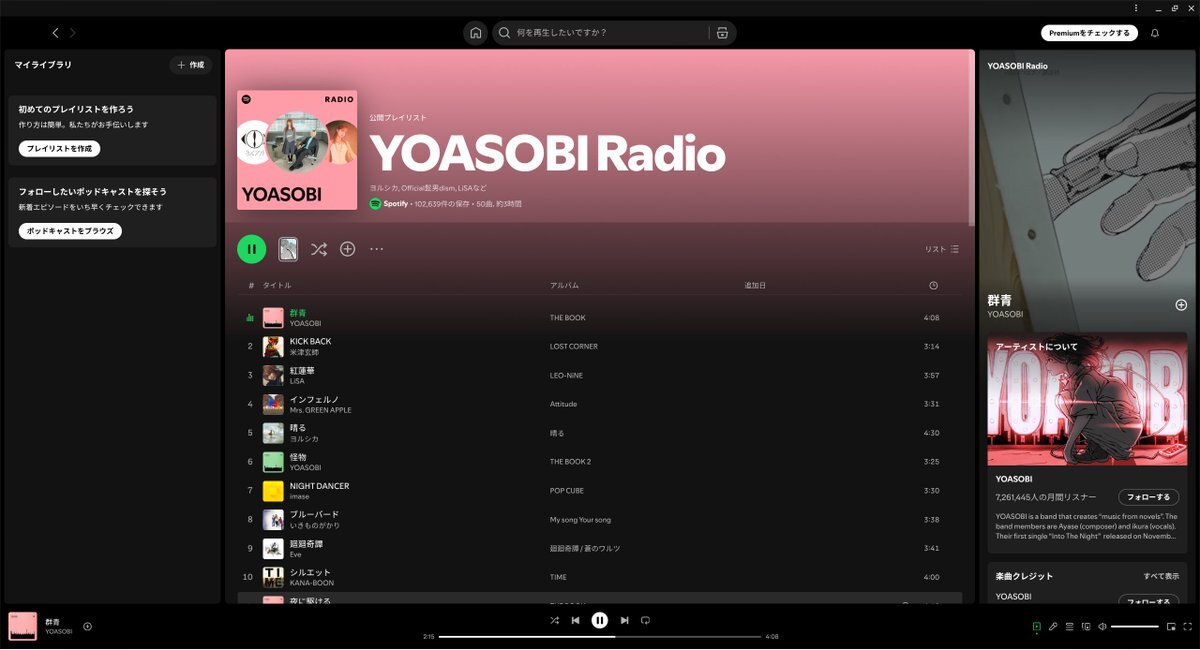Open the mini player

click(x=1171, y=626)
